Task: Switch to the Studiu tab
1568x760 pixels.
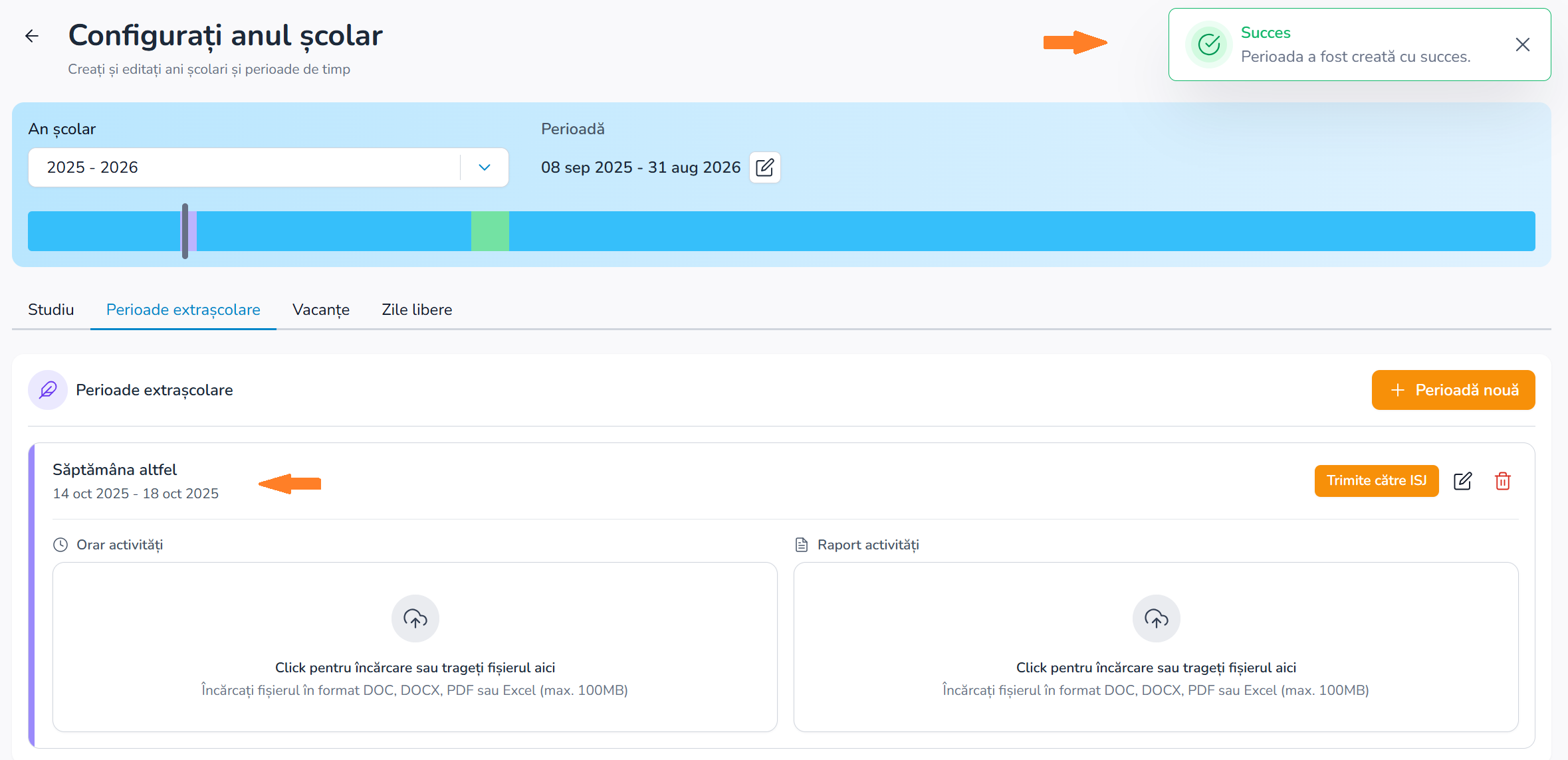Action: 51,310
